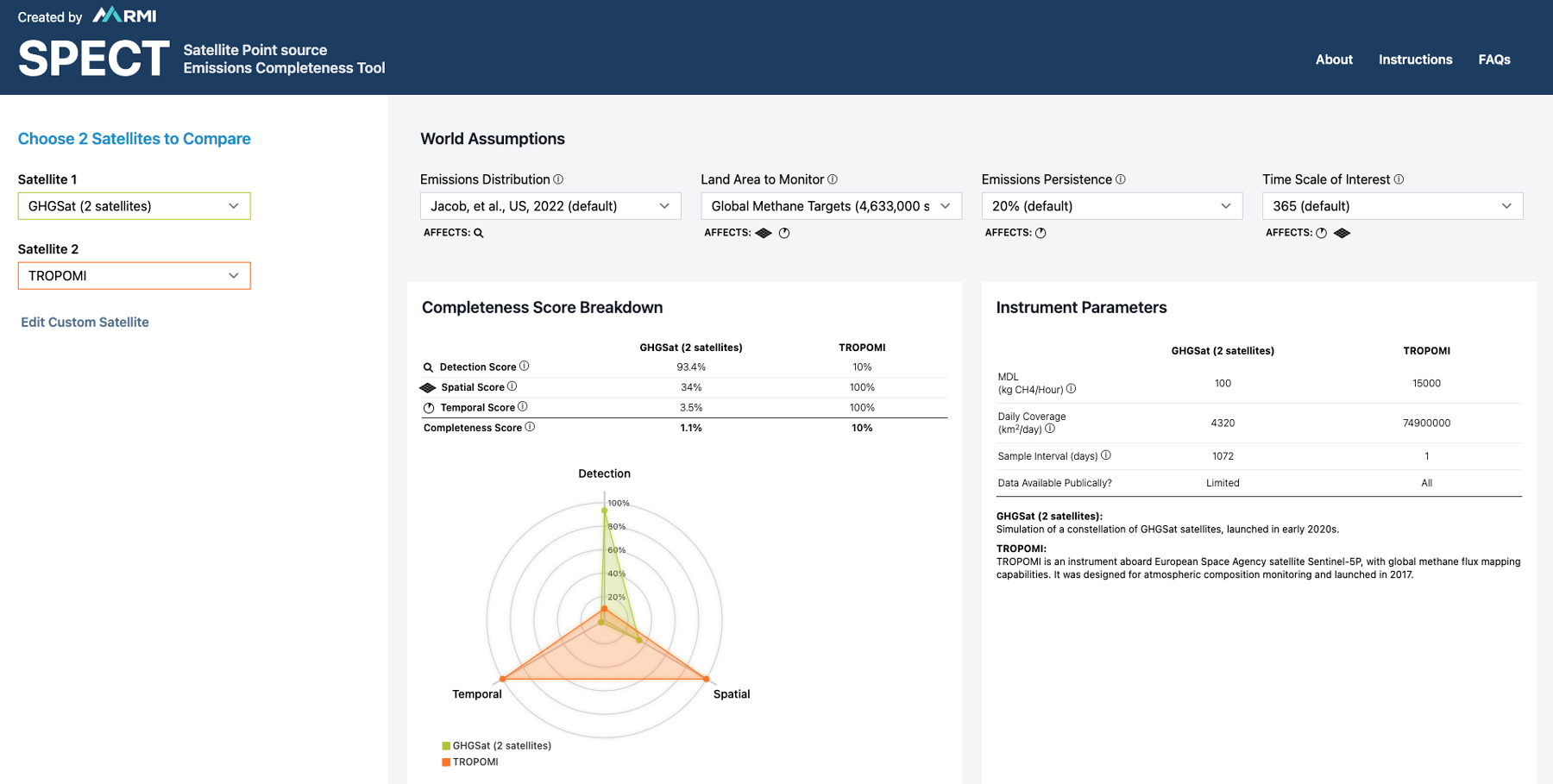The height and width of the screenshot is (784, 1553).
Task: Click Edit Custom Satellite link
Action: coord(85,322)
